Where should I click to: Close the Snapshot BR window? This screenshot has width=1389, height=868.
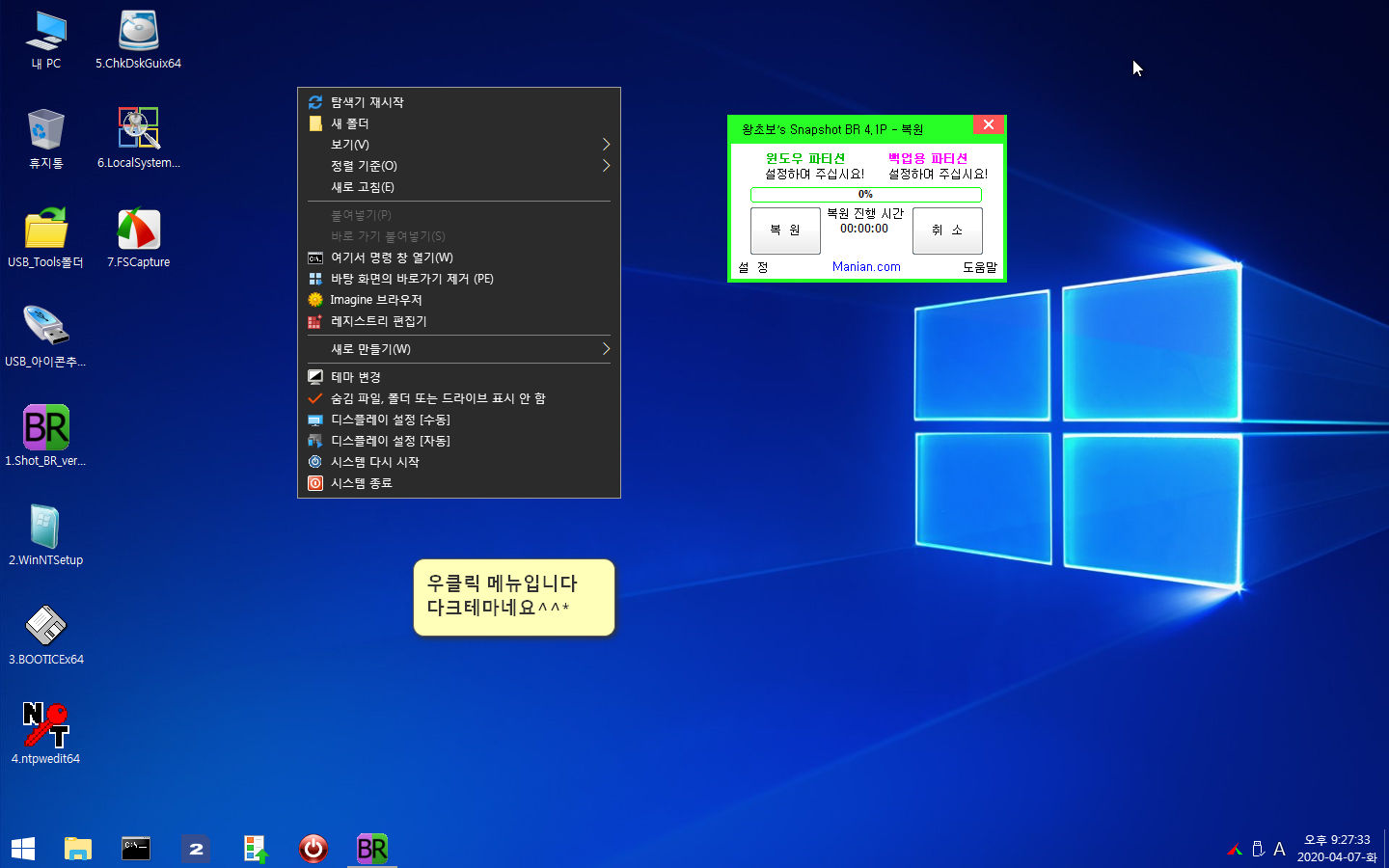click(989, 125)
